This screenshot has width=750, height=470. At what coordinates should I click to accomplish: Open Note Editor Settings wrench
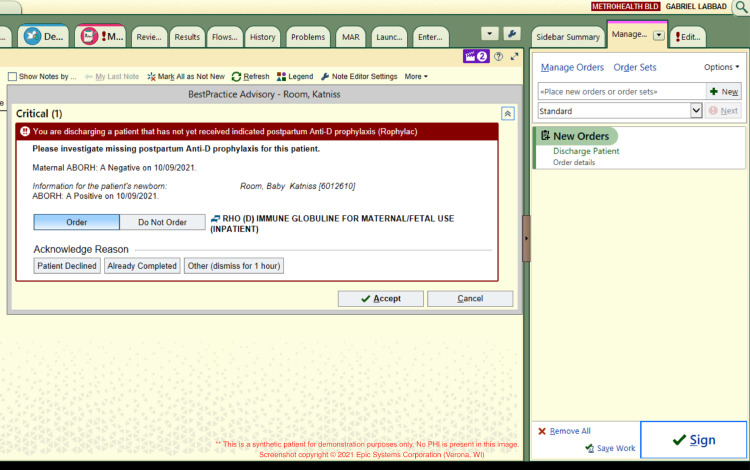point(326,76)
